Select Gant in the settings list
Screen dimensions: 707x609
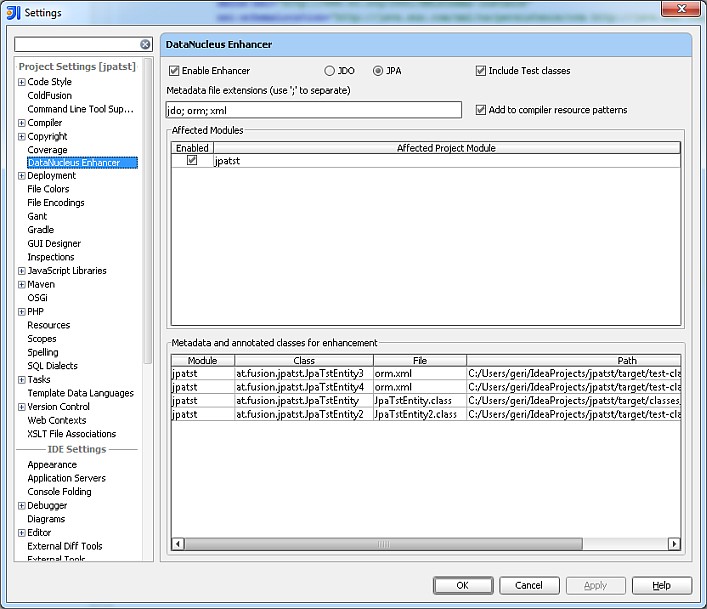point(37,216)
